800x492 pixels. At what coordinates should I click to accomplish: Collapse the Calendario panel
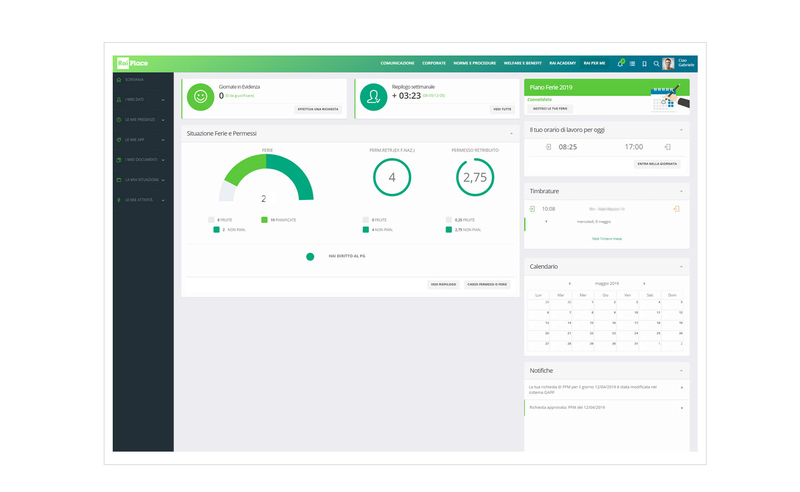(x=682, y=267)
